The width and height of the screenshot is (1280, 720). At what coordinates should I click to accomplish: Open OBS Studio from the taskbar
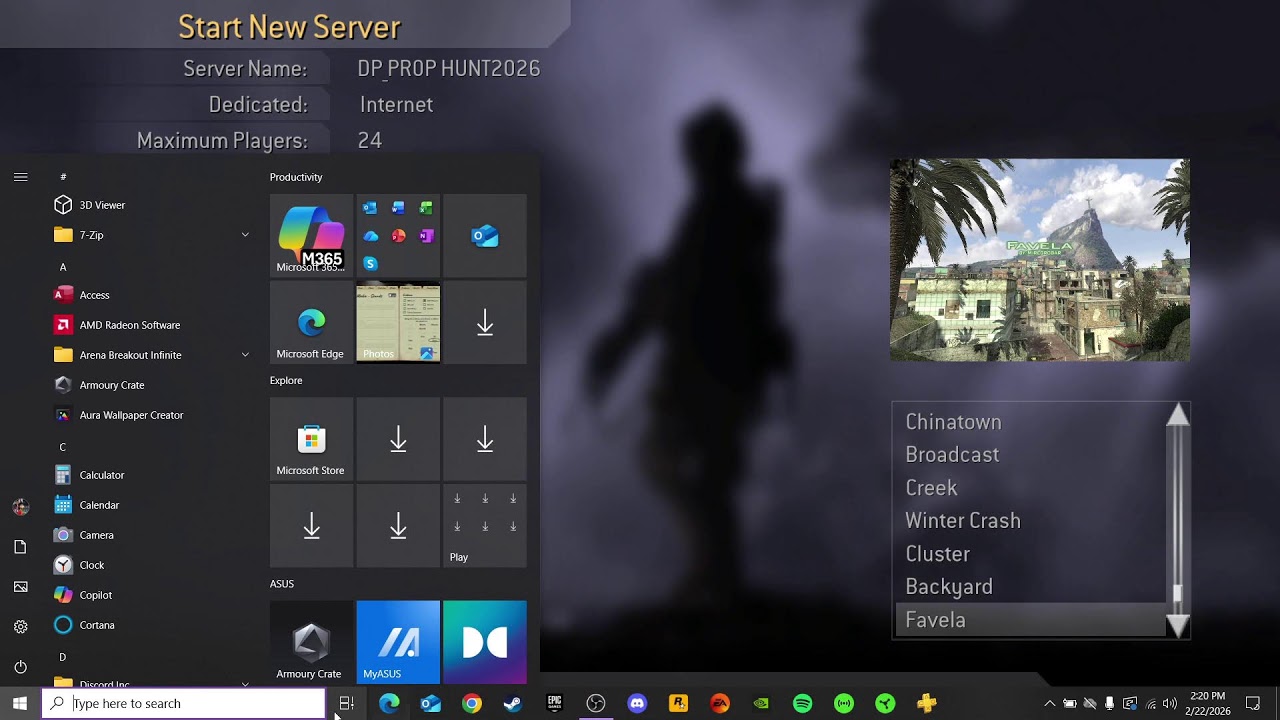(596, 703)
